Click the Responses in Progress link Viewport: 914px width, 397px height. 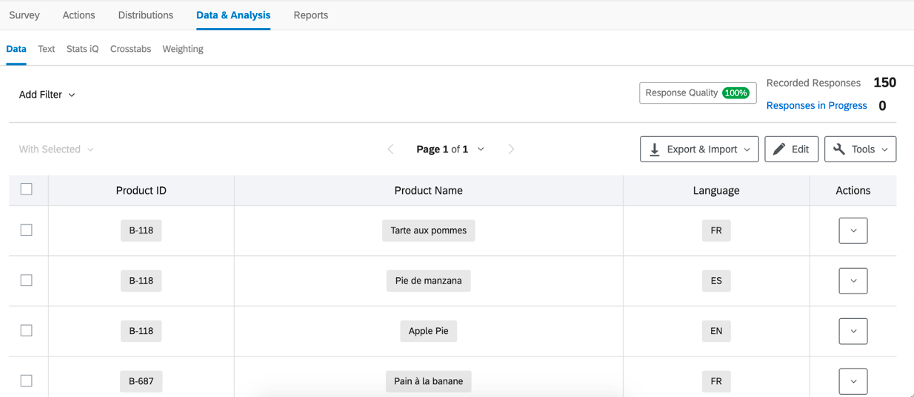click(x=816, y=106)
